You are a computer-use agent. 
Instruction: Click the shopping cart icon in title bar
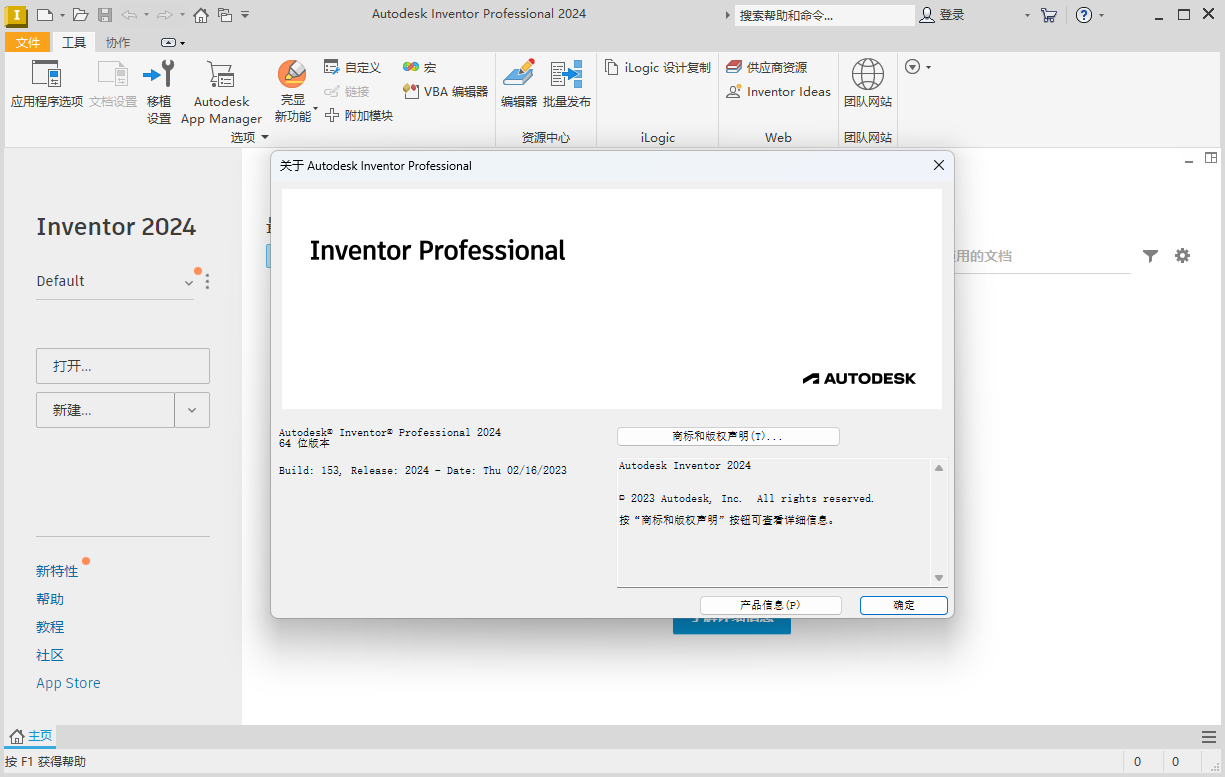1048,15
